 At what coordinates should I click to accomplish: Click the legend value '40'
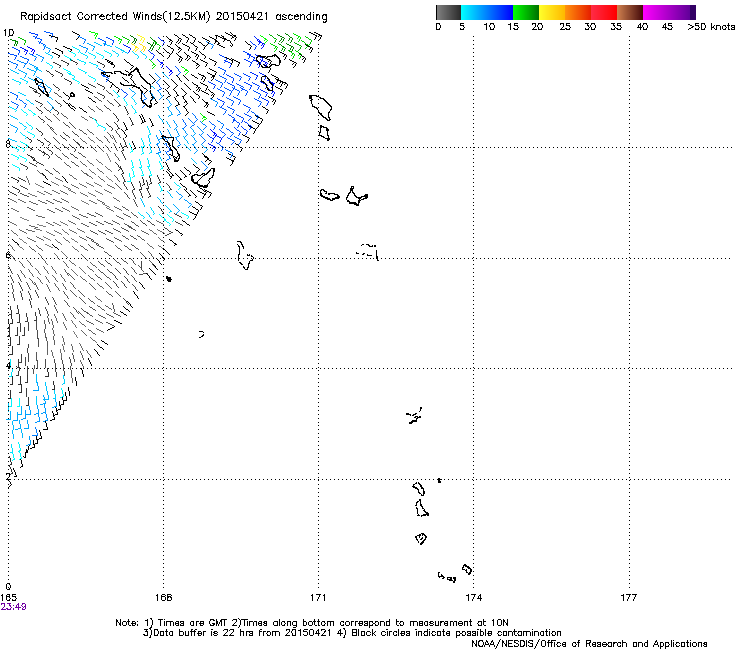coord(642,27)
